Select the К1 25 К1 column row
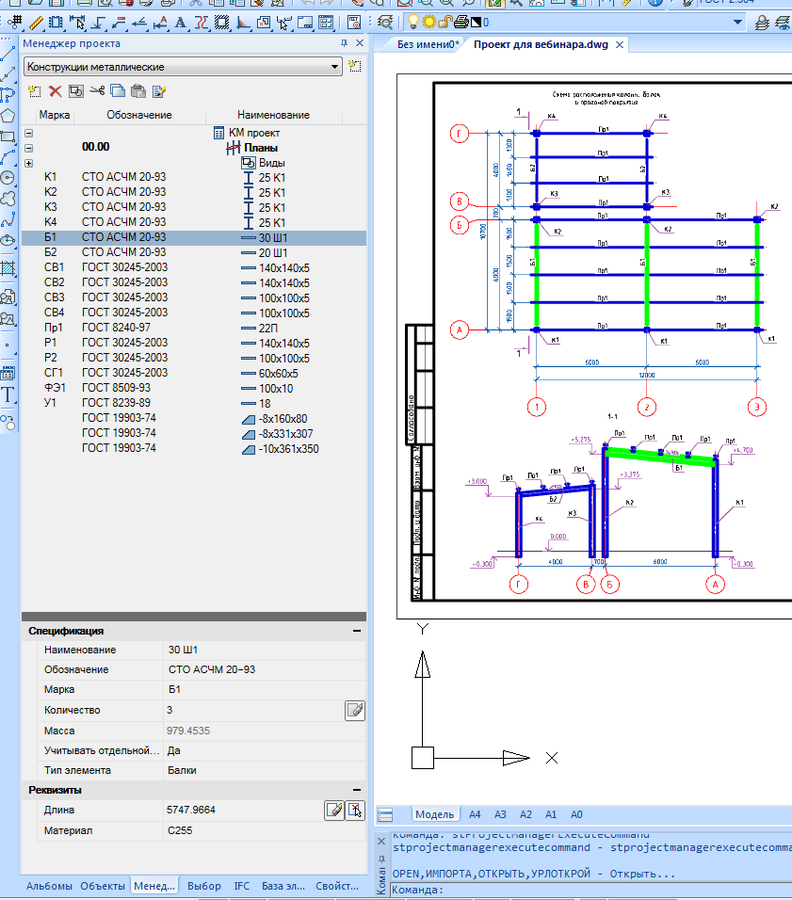 coord(194,177)
